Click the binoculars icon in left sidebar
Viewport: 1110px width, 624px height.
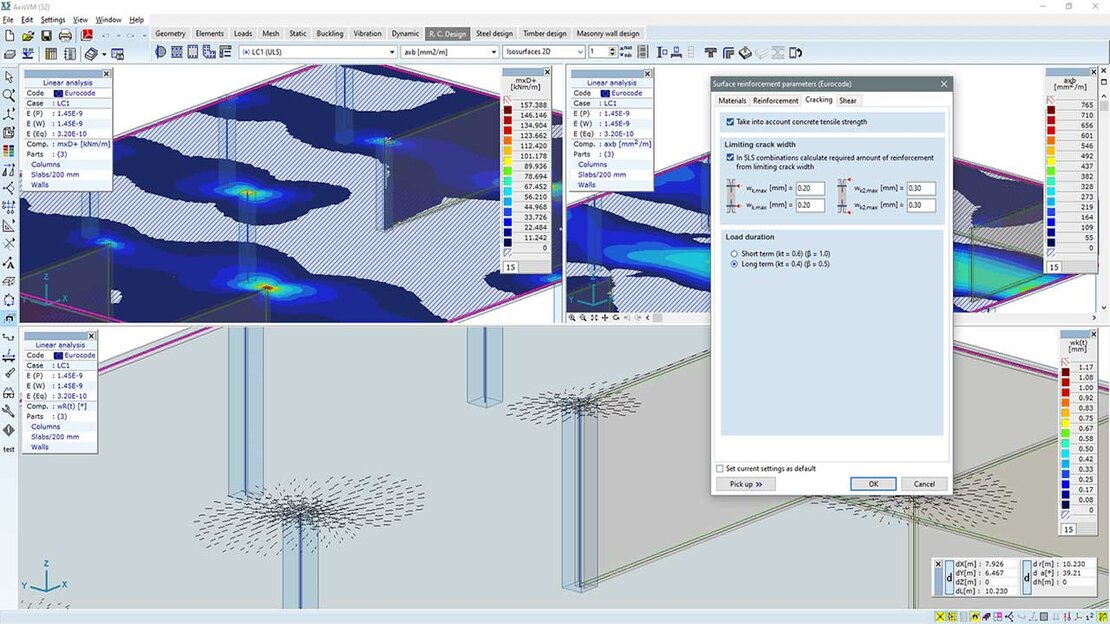[9, 393]
